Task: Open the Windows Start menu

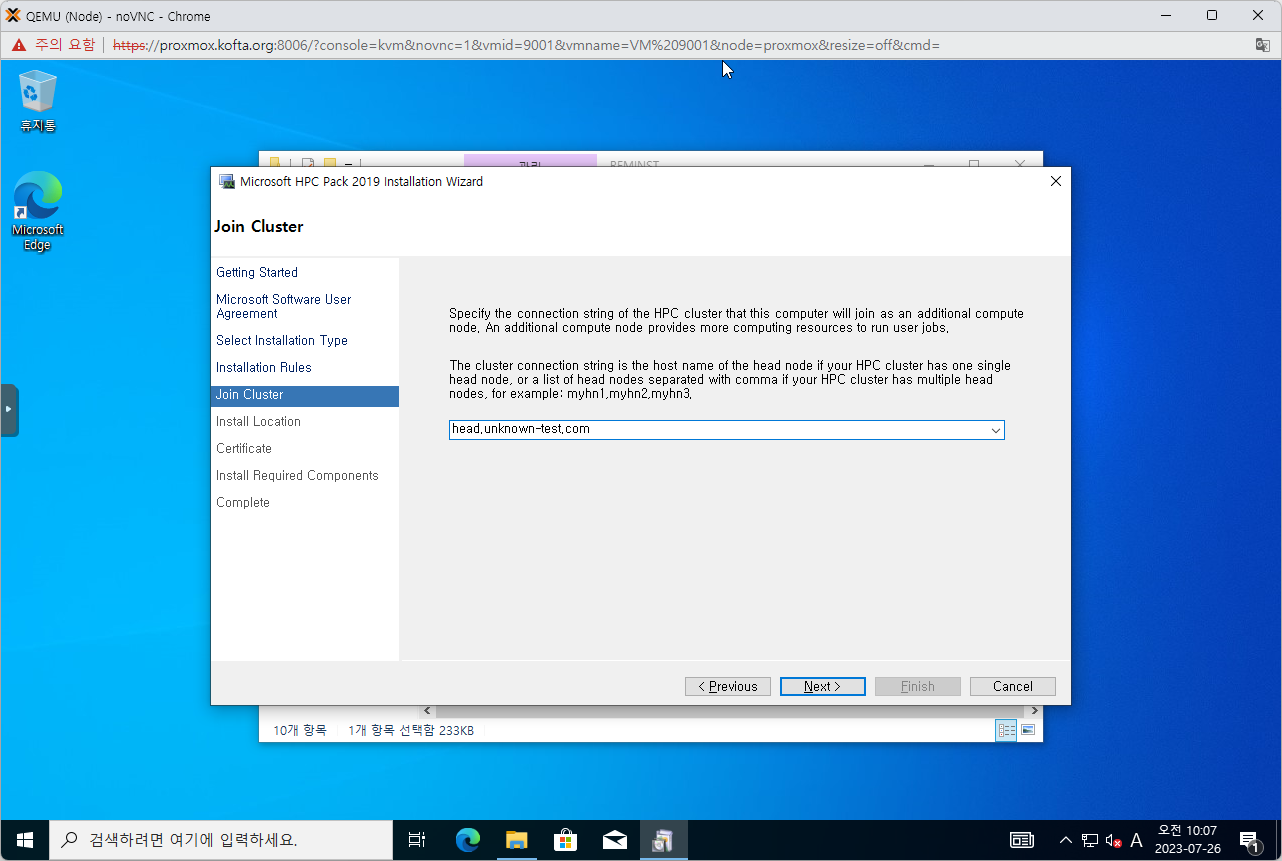Action: coord(25,840)
